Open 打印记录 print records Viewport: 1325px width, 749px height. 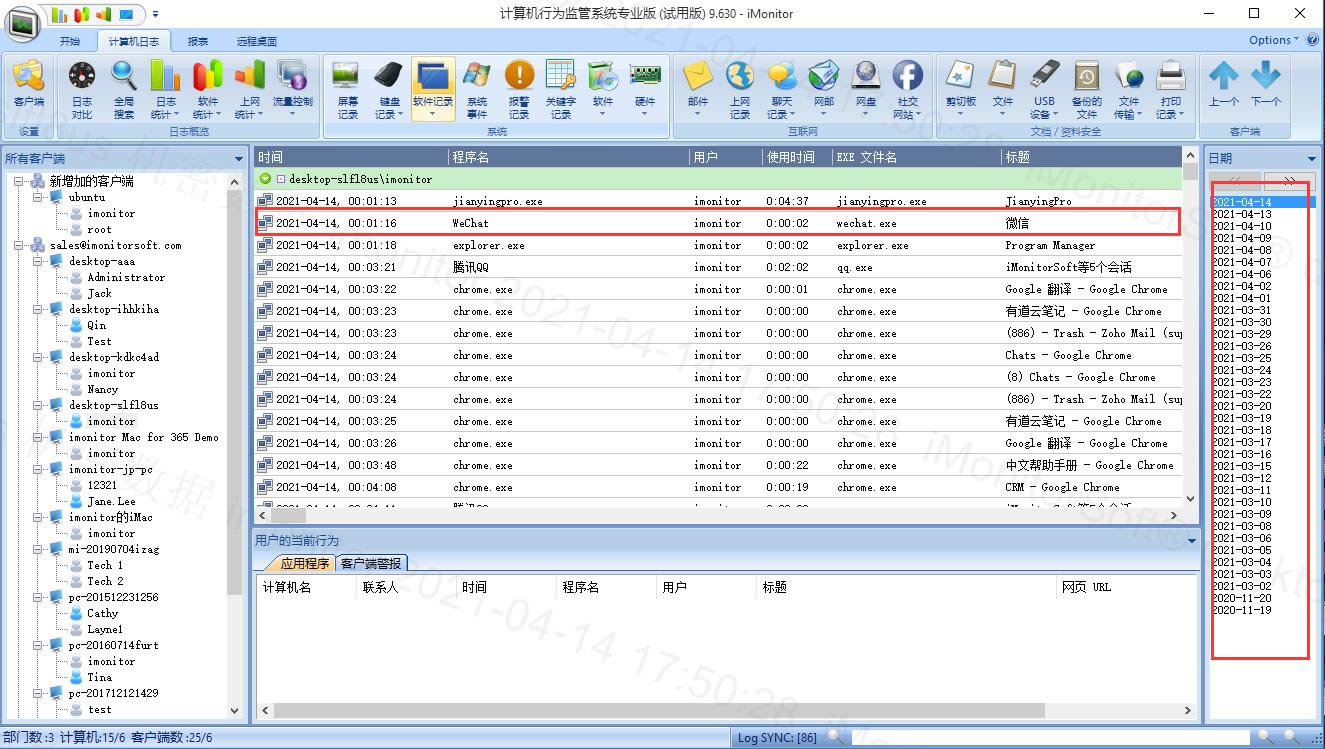tap(1171, 90)
